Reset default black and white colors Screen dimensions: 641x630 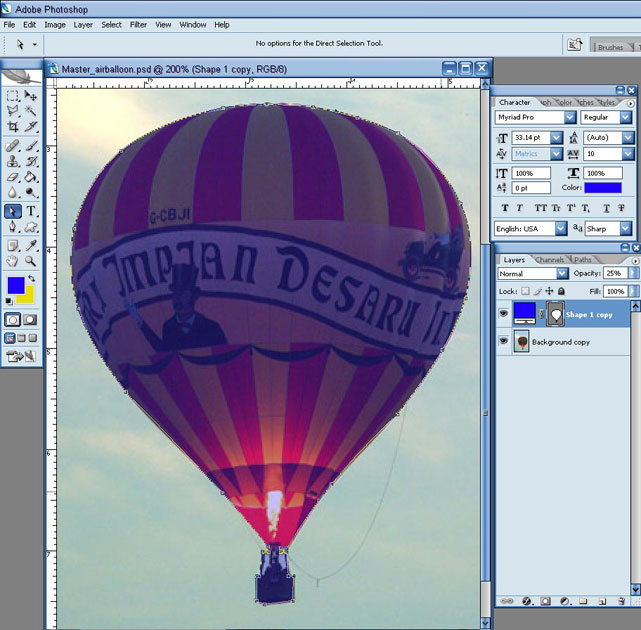[9, 301]
